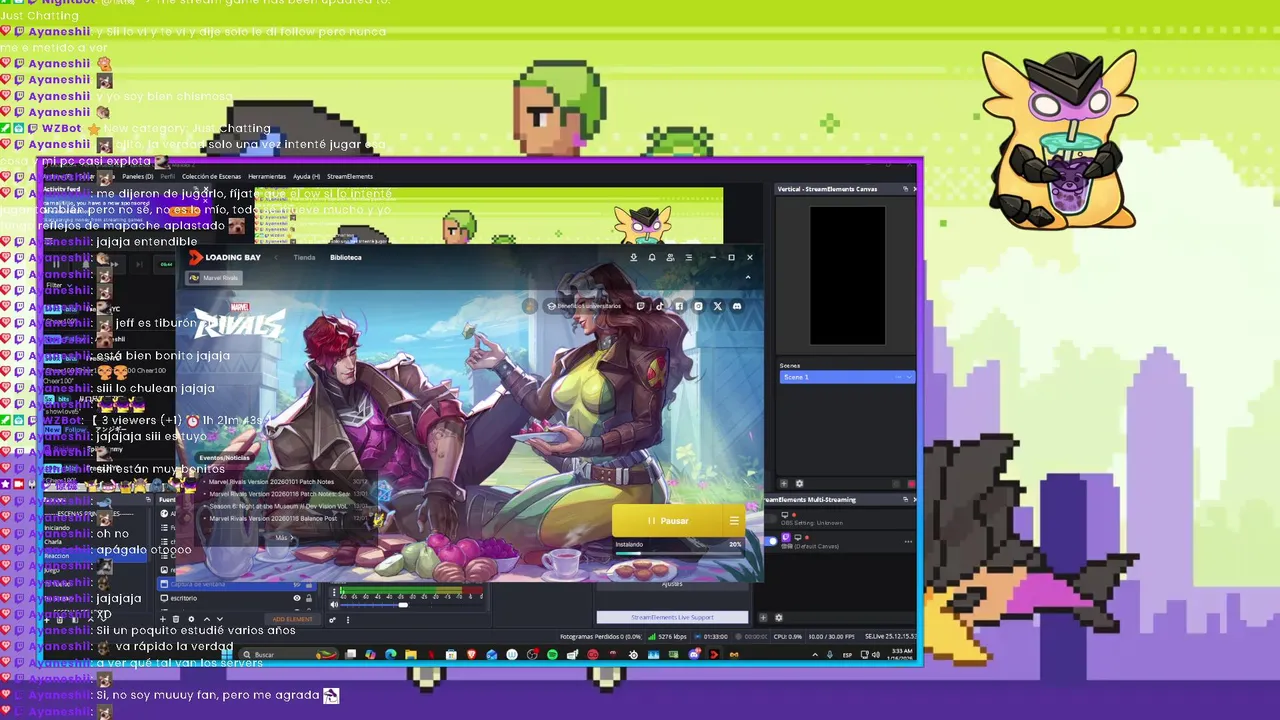Show hidden system tray icons chevron

[x=815, y=654]
